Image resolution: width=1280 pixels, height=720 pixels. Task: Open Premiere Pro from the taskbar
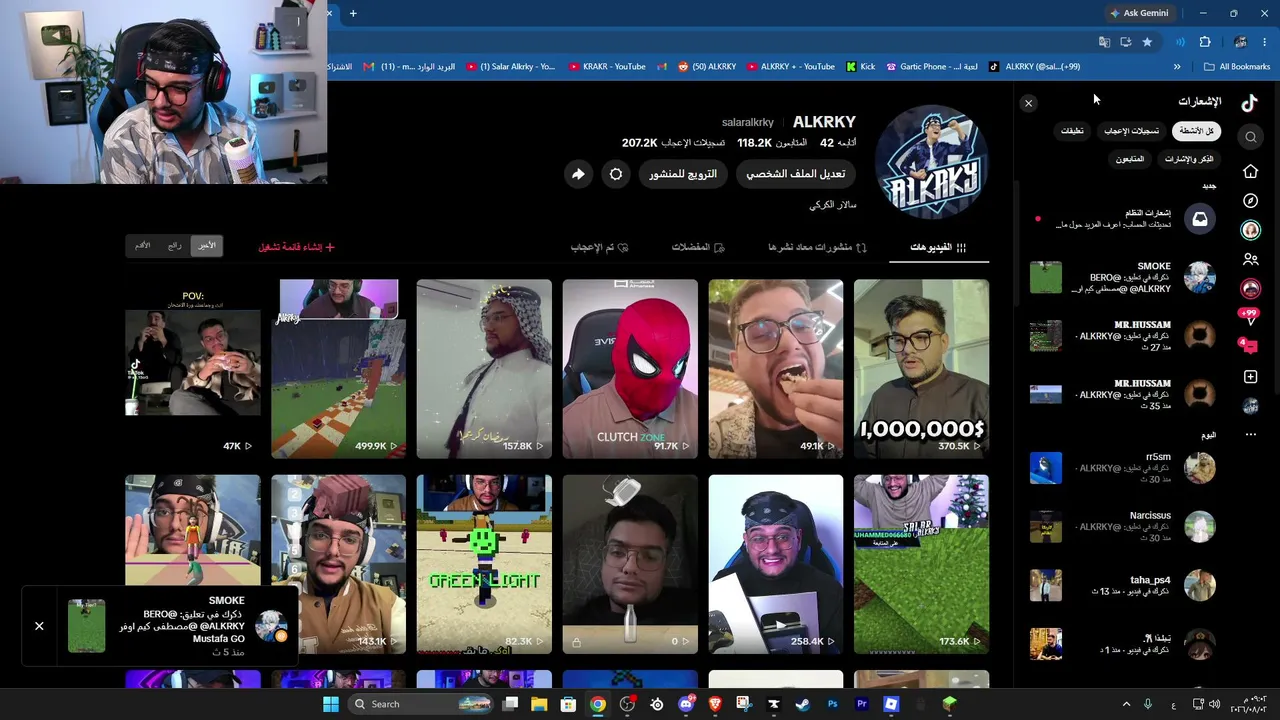[861, 704]
